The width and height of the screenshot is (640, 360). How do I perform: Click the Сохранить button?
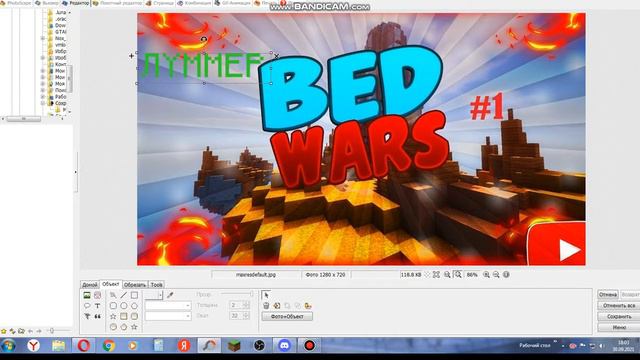coord(619,316)
